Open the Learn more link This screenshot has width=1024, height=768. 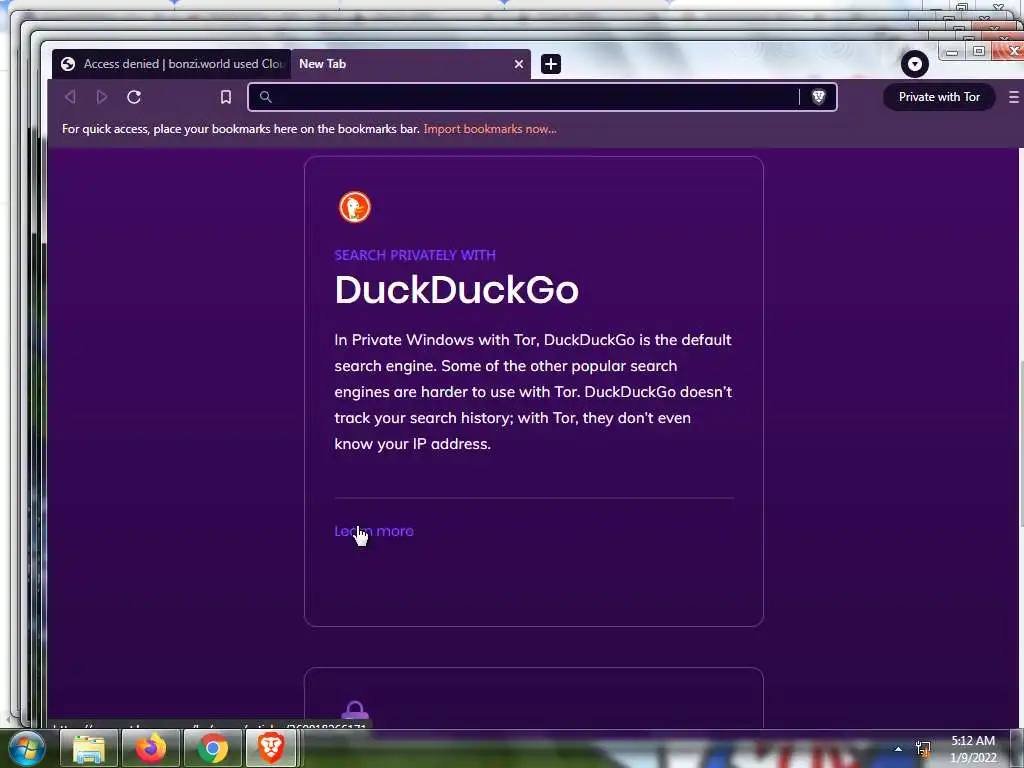[x=374, y=531]
